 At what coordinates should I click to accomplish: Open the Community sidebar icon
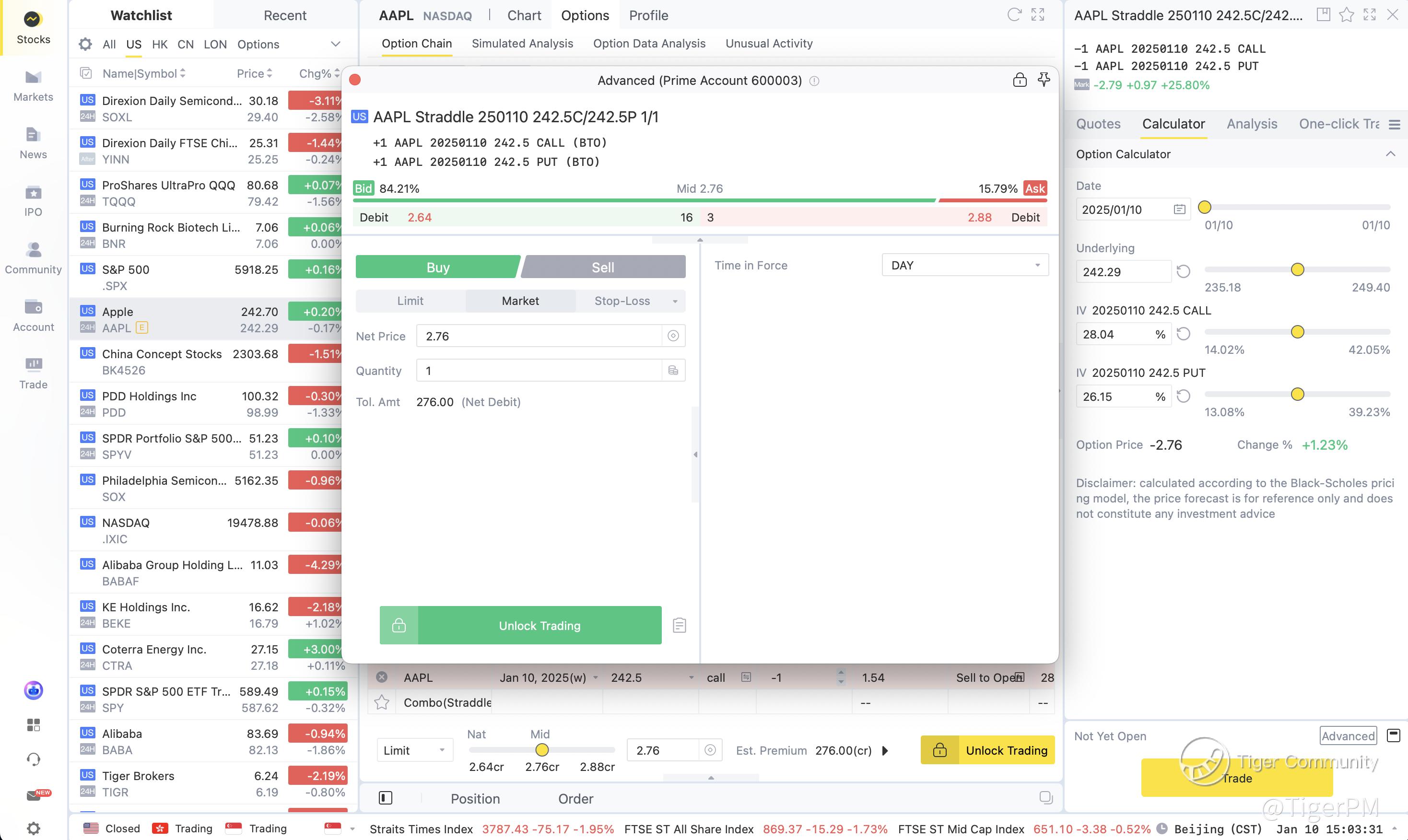[x=33, y=259]
